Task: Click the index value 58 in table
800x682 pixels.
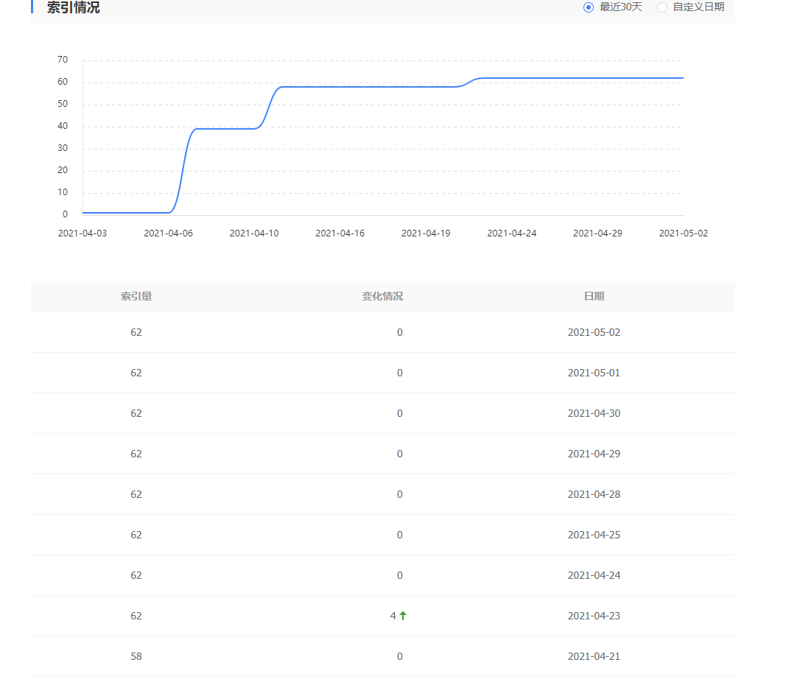Action: pyautogui.click(x=136, y=656)
